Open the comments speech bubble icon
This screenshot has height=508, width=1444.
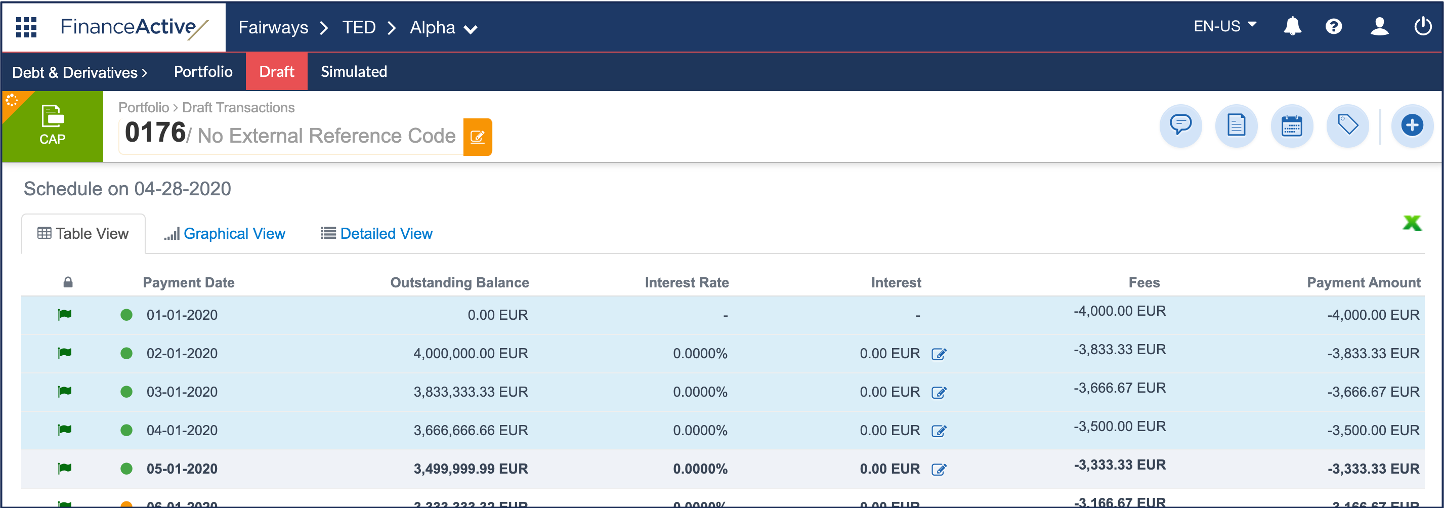pos(1181,125)
